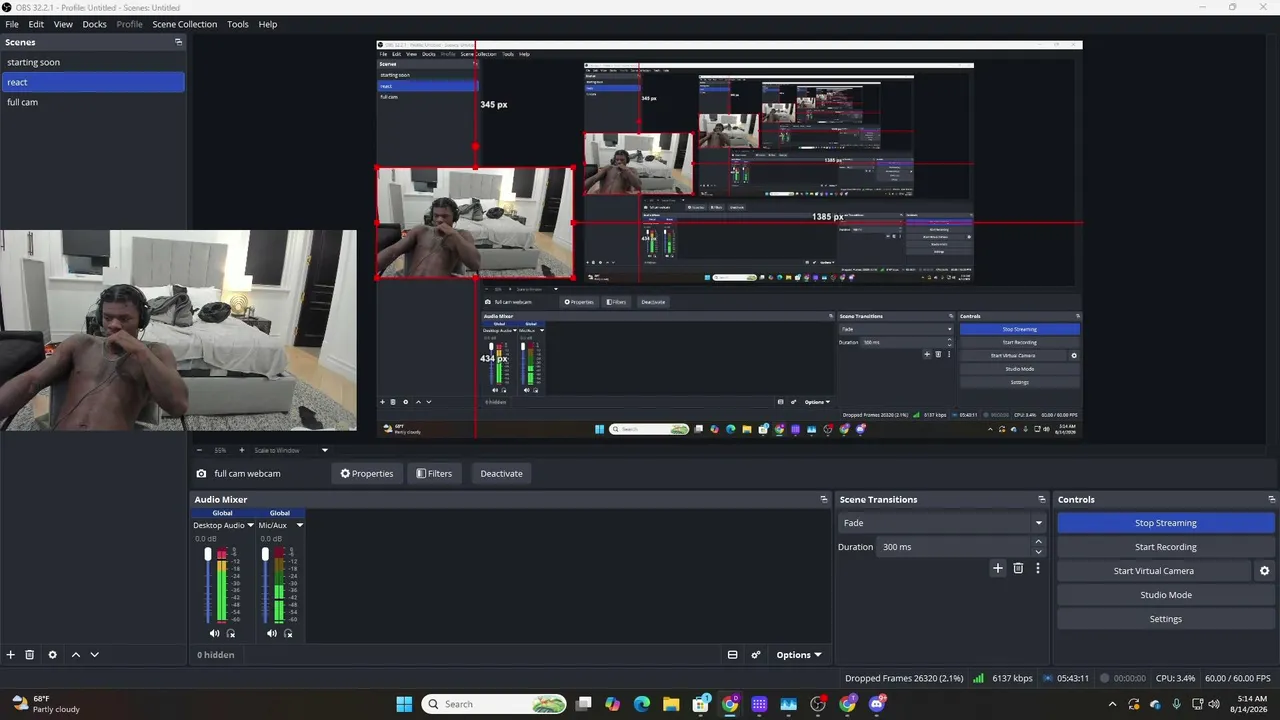This screenshot has height=720, width=1280.
Task: Open the Docks menu
Action: (94, 24)
